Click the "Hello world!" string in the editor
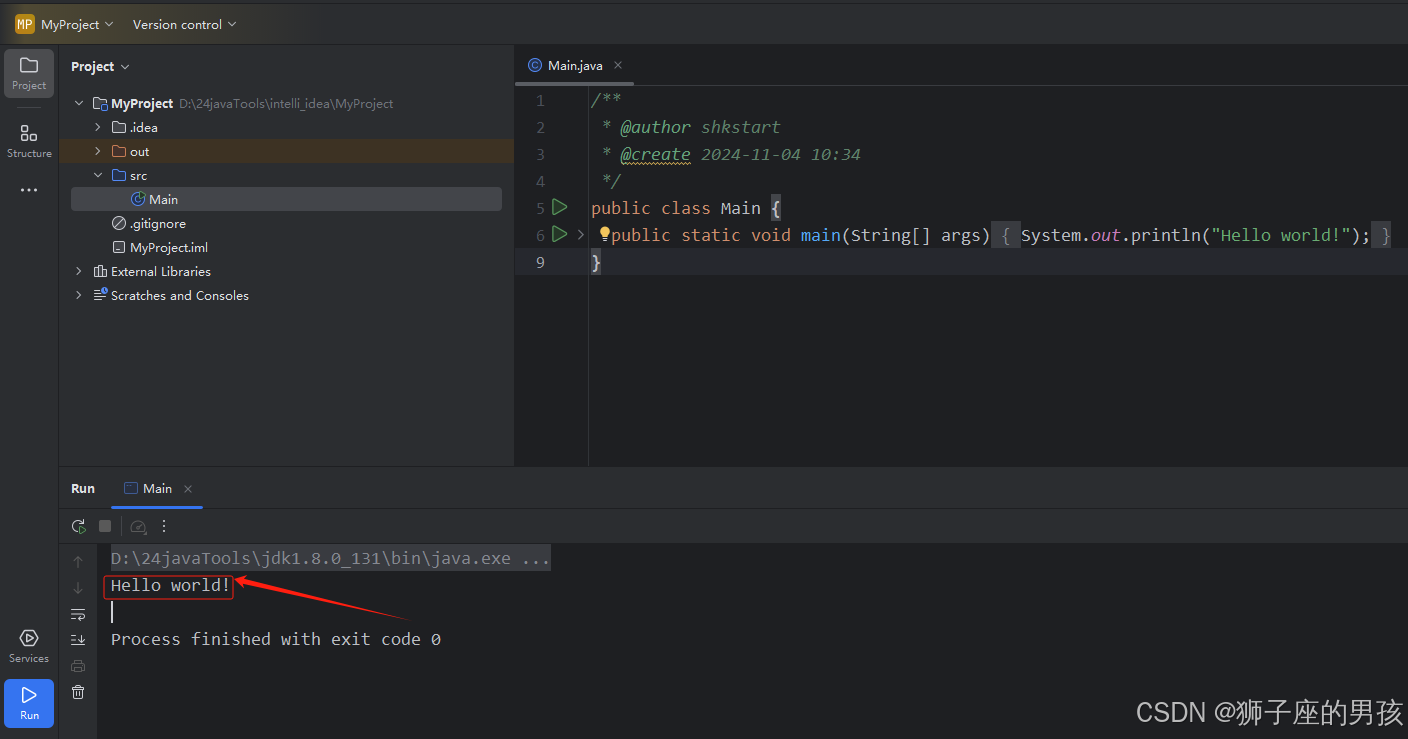The height and width of the screenshot is (739, 1408). pyautogui.click(x=1280, y=235)
